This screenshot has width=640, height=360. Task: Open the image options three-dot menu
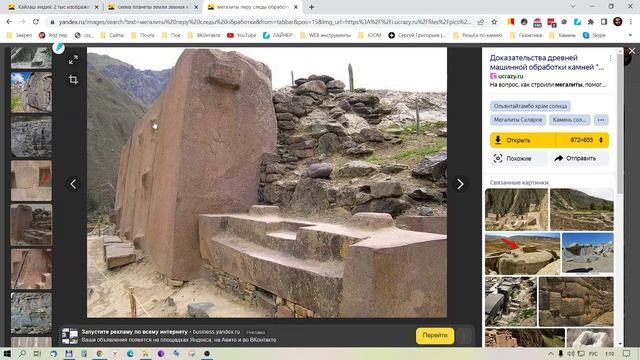pos(611,58)
